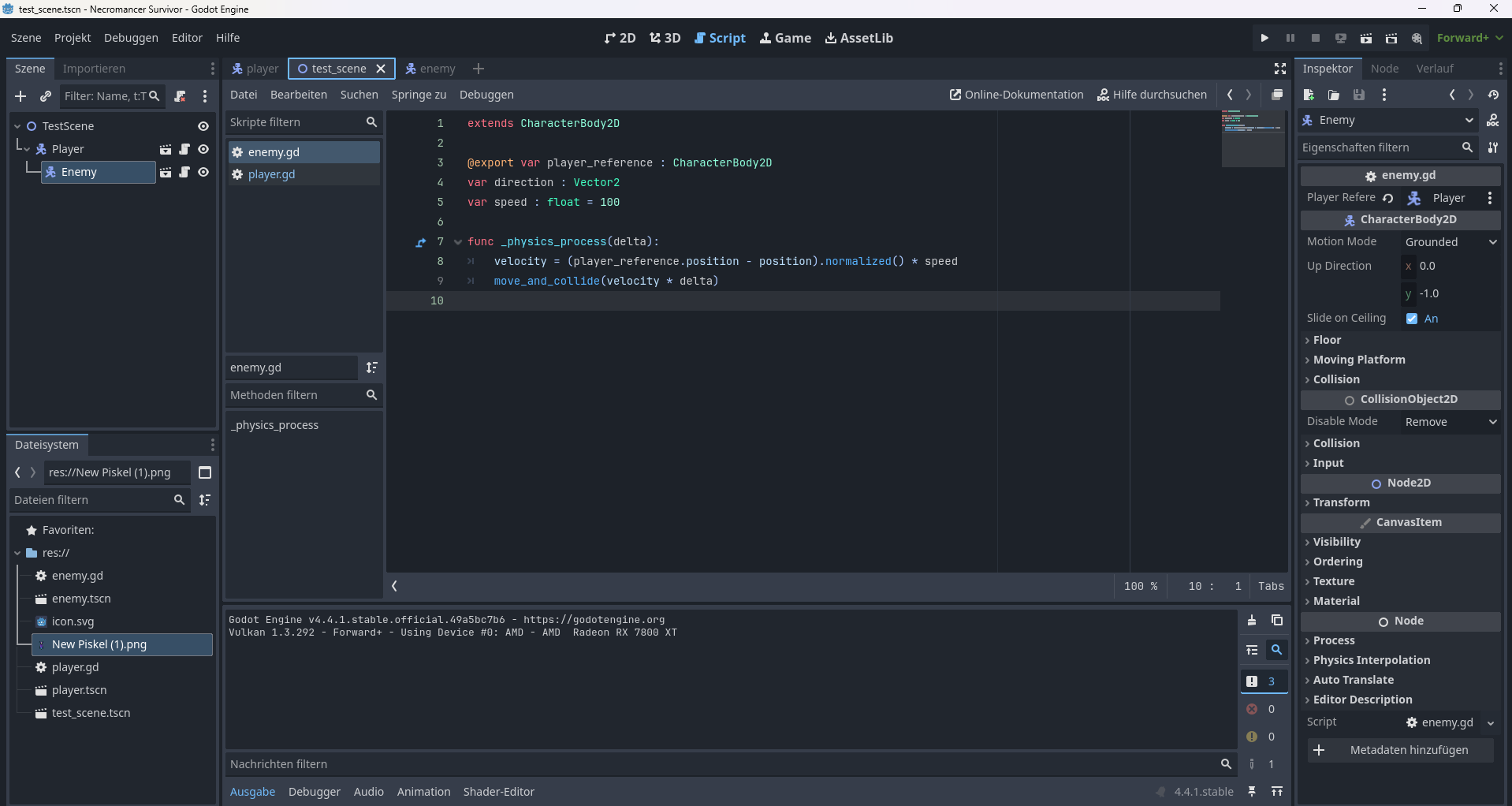Screen dimensions: 1512x806
Task: Toggle the script method list sorting
Action: 372,368
